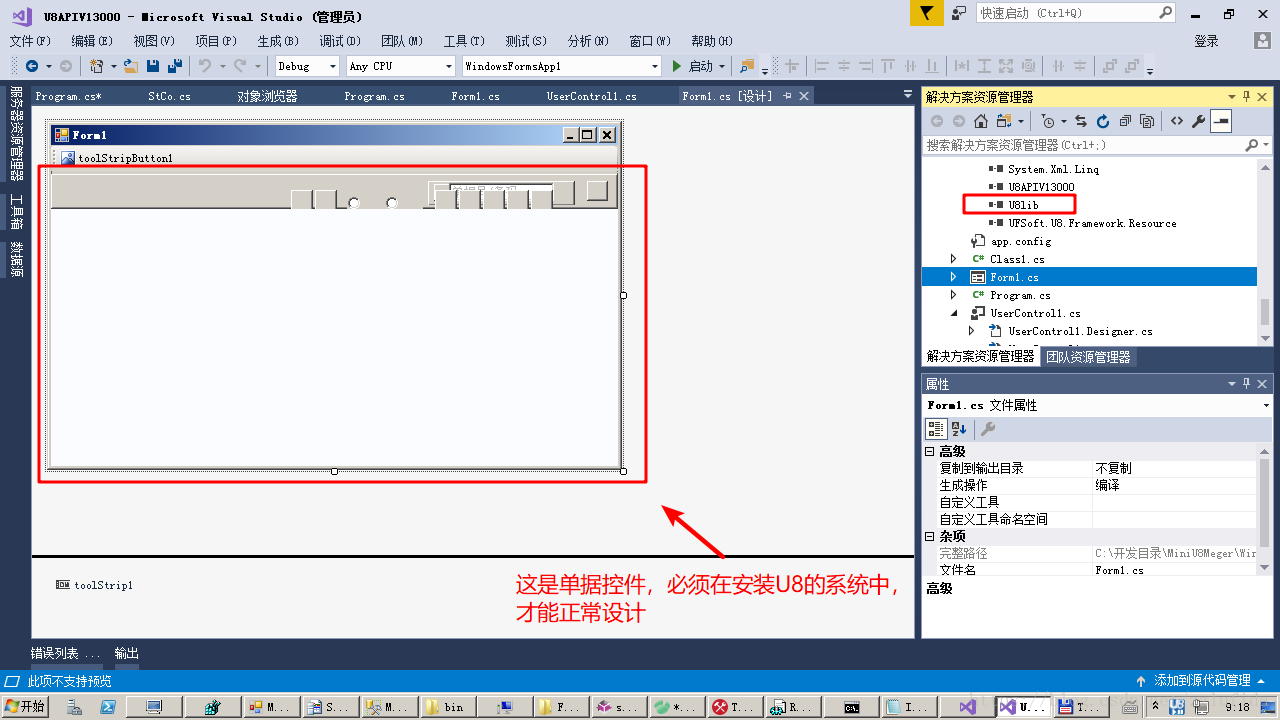Expand the UserControl1.Designer.cs node
This screenshot has width=1280, height=720.
[x=971, y=331]
